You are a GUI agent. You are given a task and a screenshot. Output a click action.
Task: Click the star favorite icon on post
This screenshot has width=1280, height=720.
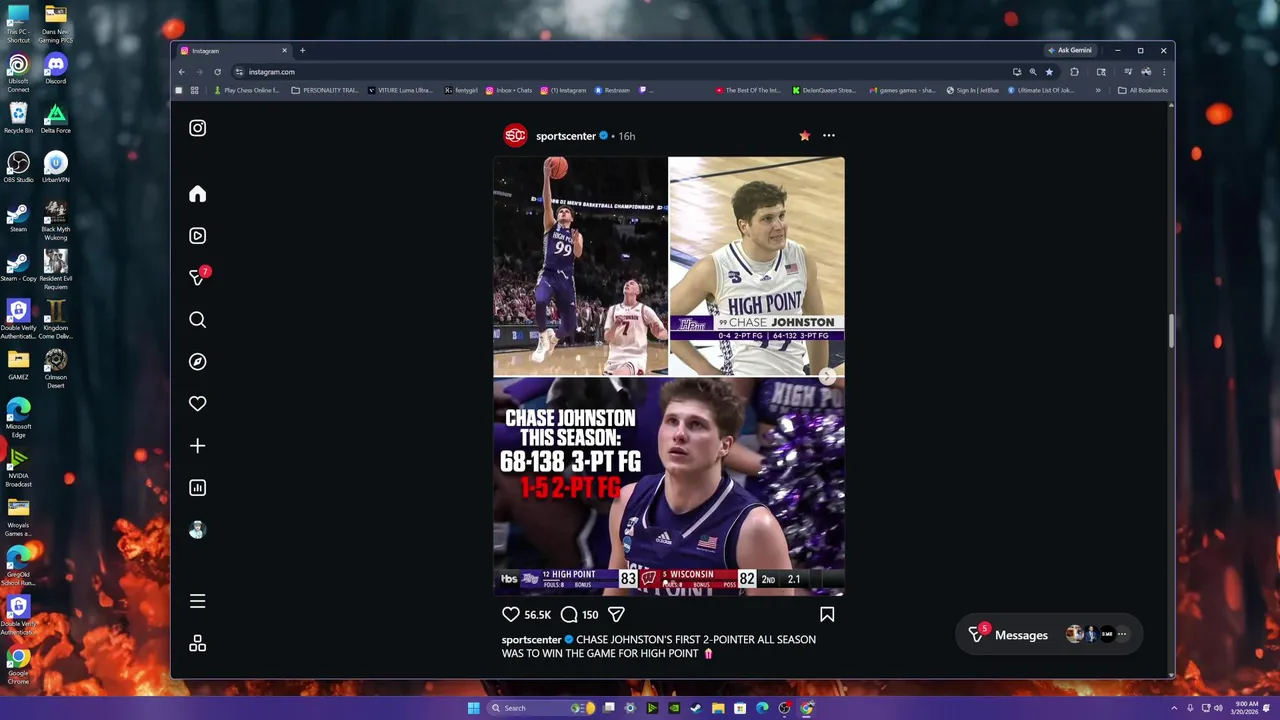(x=804, y=136)
